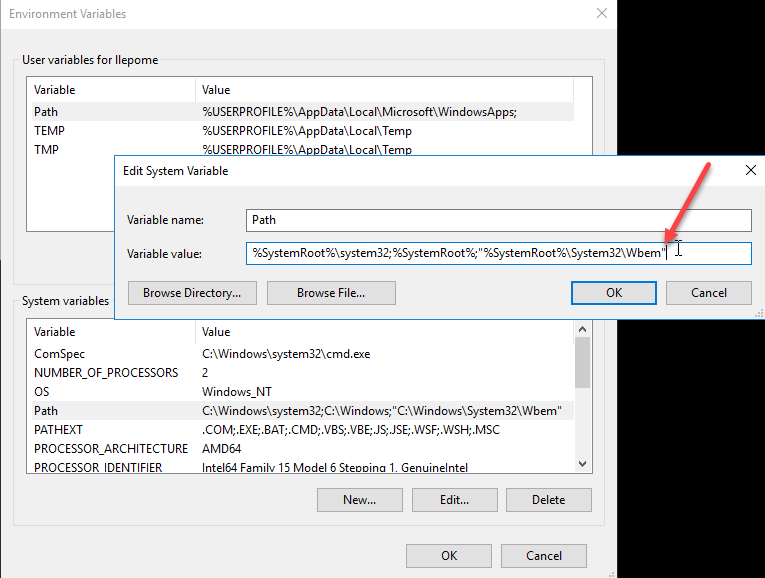
Task: Click C:\Windows\system32\cmd.exe value cell
Action: click(x=286, y=354)
